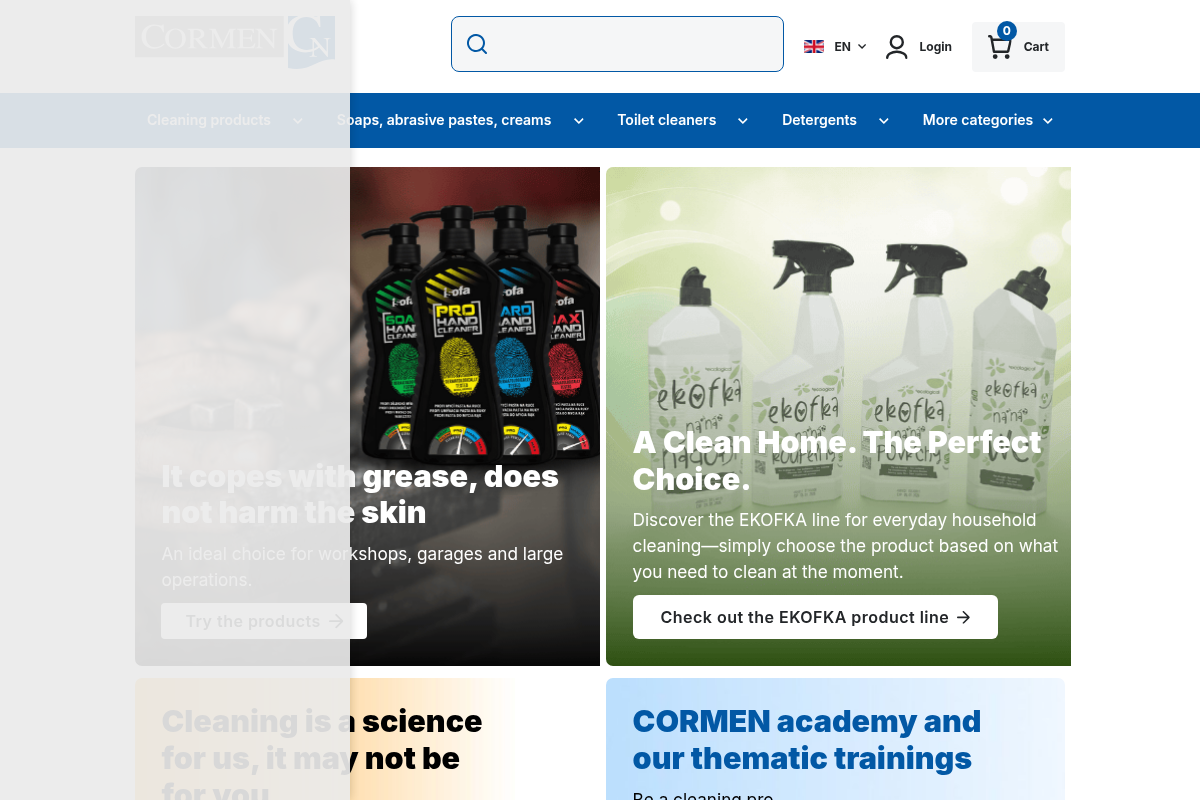This screenshot has width=1200, height=800.
Task: Expand the Toilet cleaners chevron
Action: click(x=743, y=121)
